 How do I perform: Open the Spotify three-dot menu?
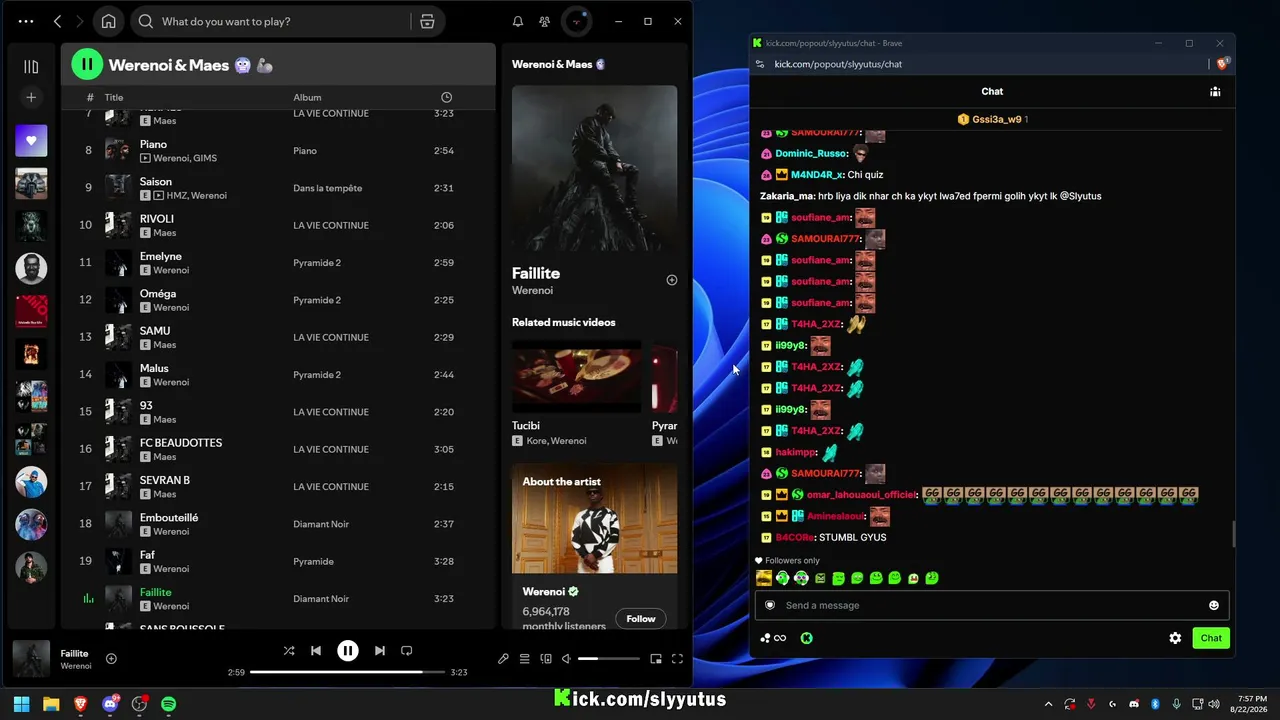[26, 21]
